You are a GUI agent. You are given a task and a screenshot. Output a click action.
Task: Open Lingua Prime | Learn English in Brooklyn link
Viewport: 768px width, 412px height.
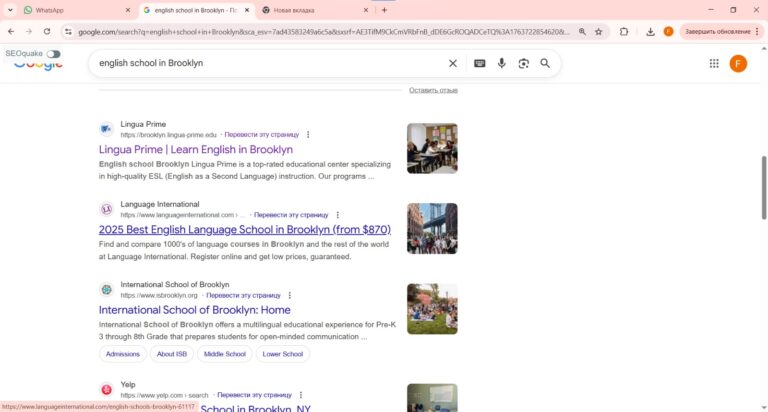point(195,150)
